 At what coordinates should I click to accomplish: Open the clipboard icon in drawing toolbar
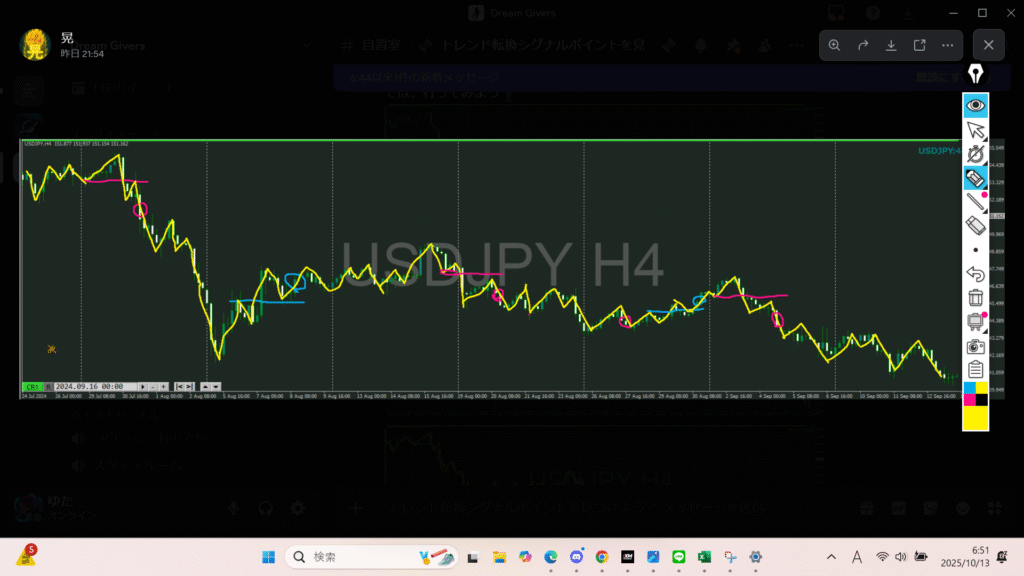pos(975,370)
